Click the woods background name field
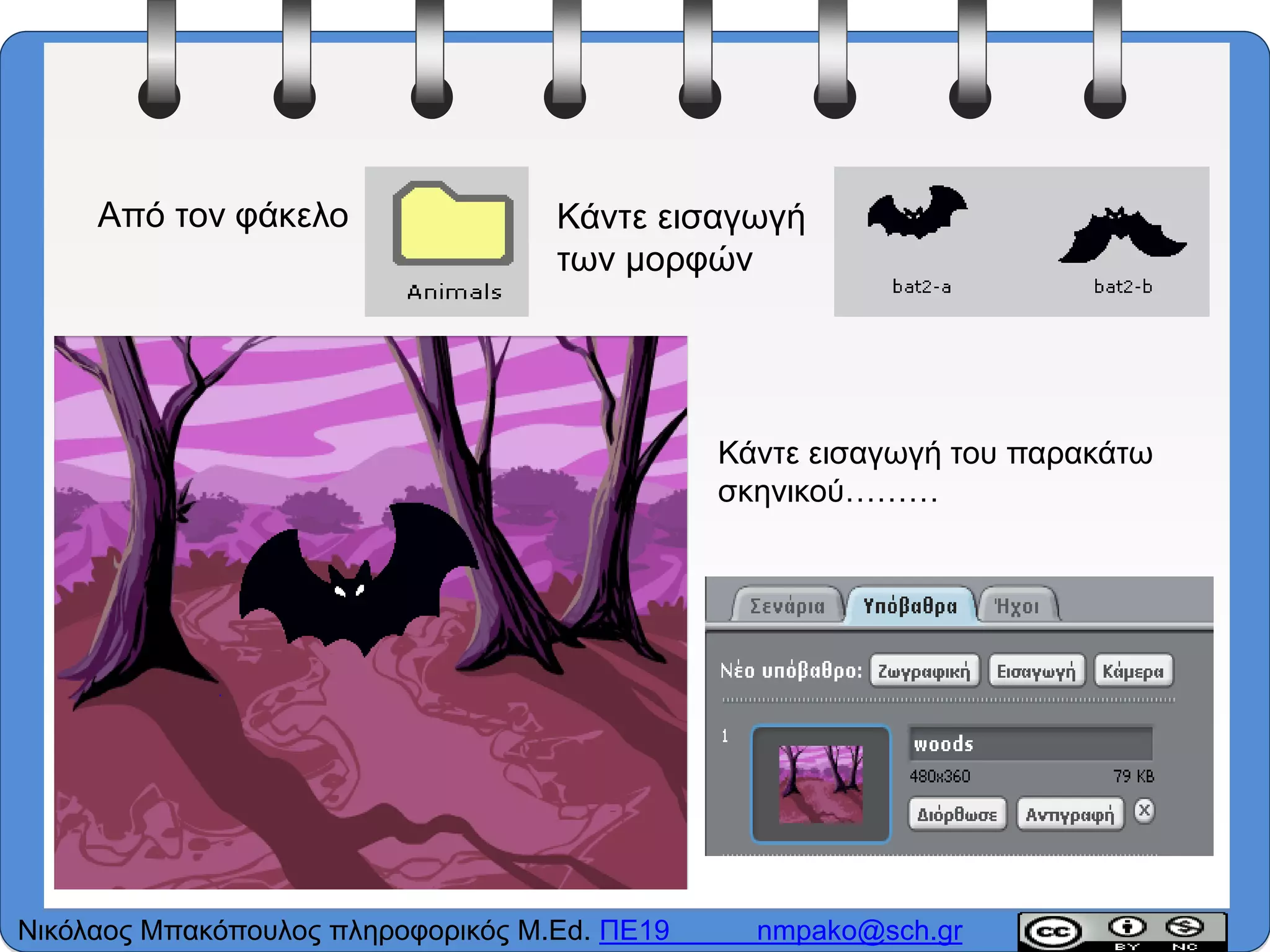Viewport: 1270px width, 952px height. (1029, 744)
